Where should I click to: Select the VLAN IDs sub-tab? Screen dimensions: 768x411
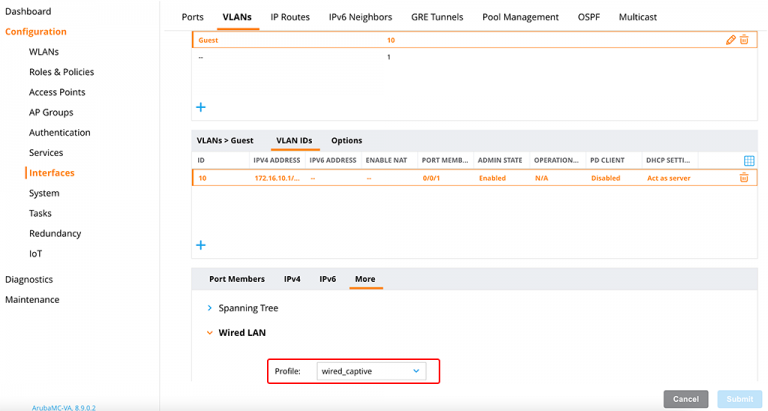(x=294, y=141)
